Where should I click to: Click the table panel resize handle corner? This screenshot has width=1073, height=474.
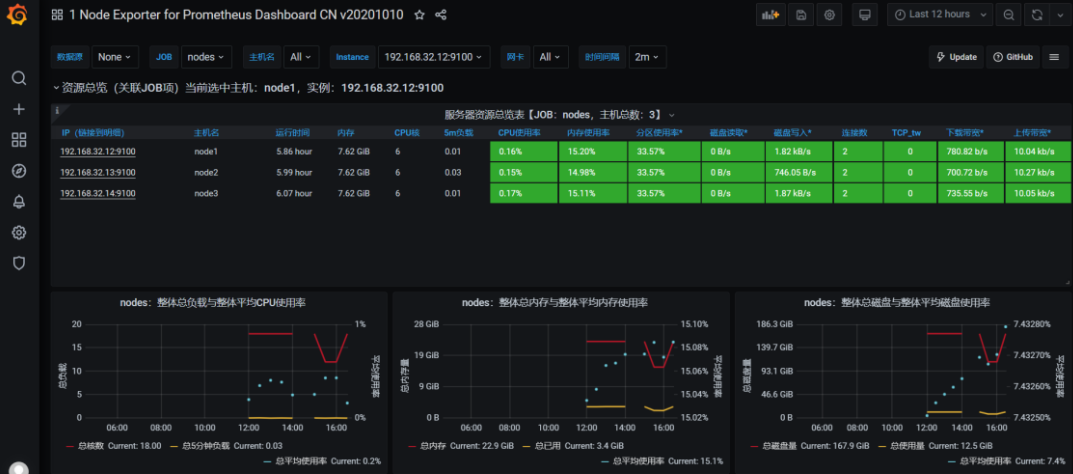tap(1067, 282)
